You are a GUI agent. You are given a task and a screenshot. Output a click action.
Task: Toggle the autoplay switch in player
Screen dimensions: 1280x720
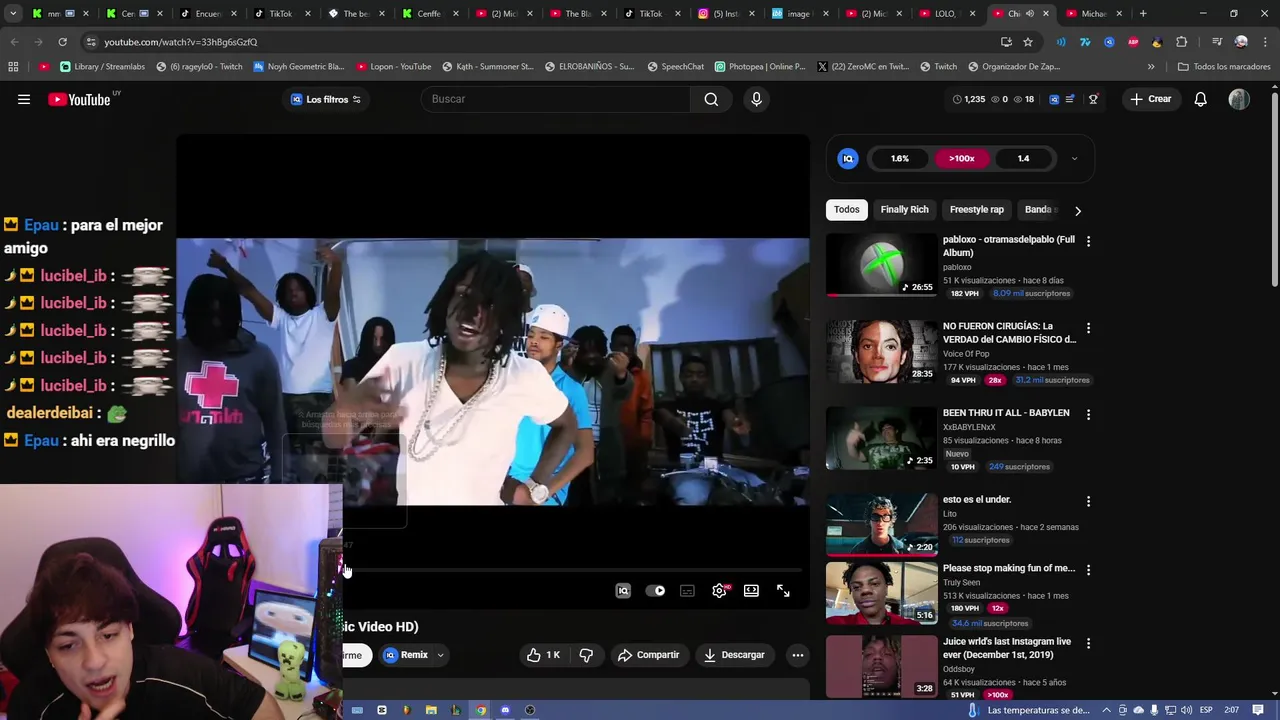coord(655,591)
